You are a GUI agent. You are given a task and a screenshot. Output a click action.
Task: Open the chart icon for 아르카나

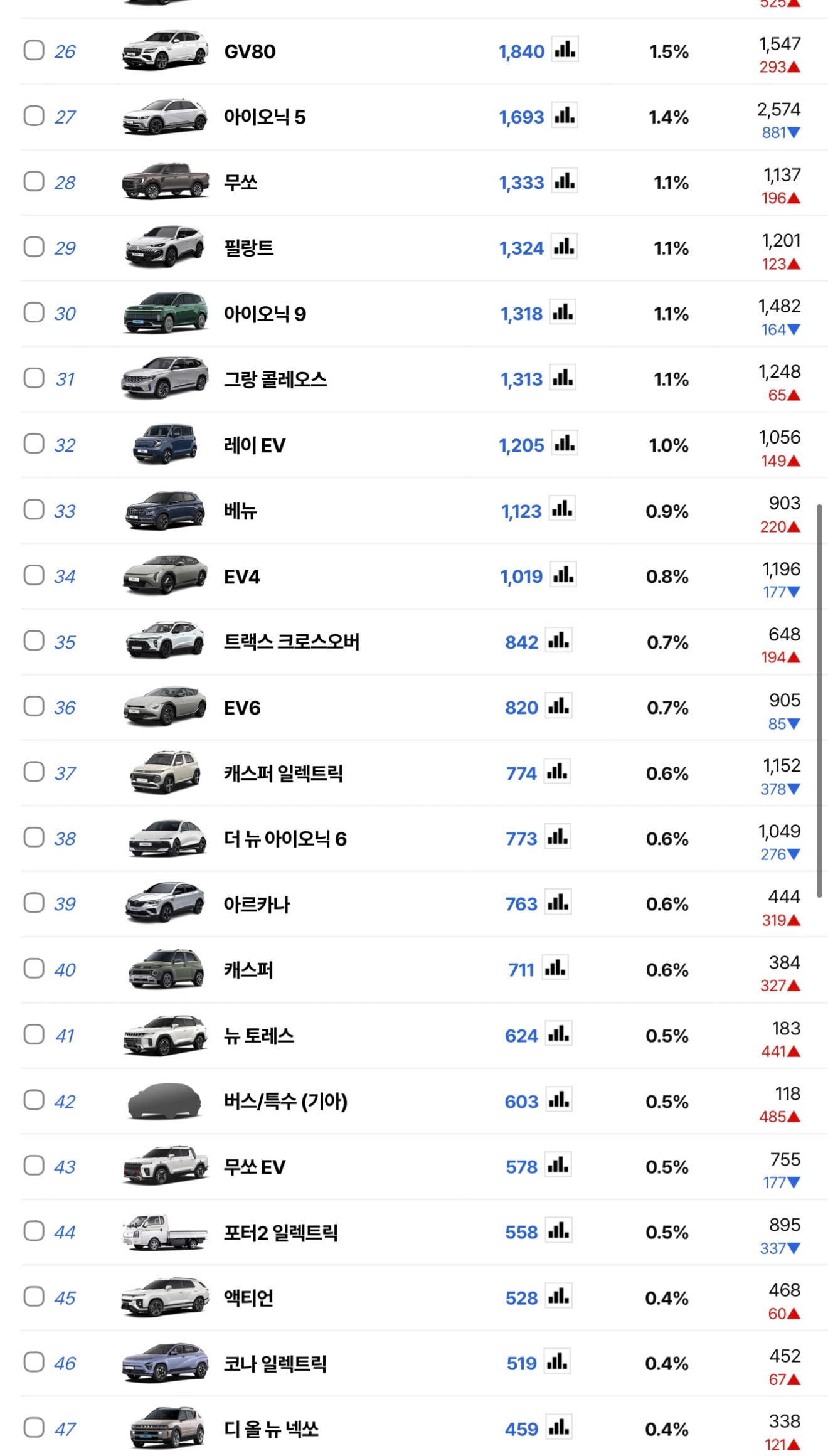pos(558,903)
